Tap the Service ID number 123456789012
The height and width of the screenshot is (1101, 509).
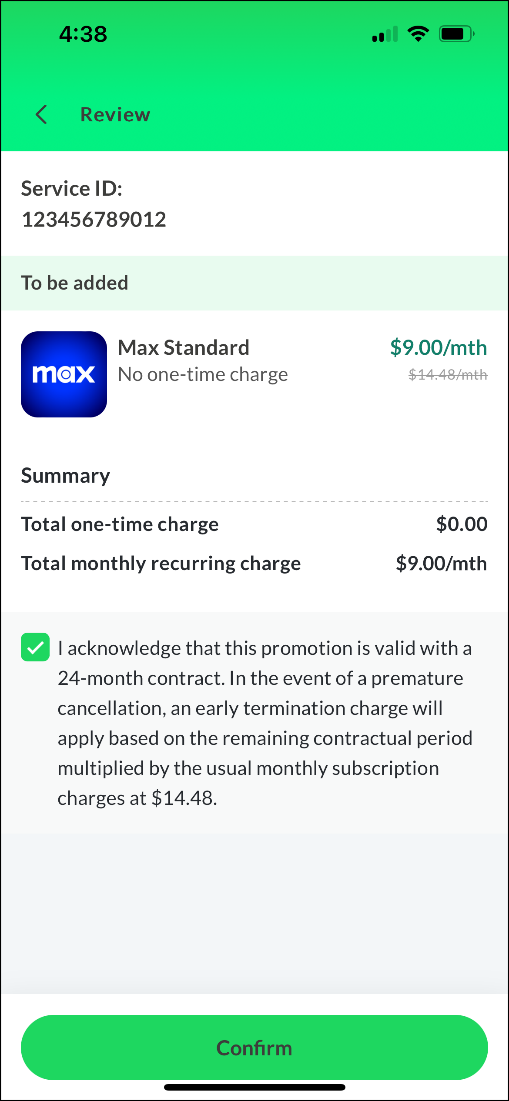93,220
